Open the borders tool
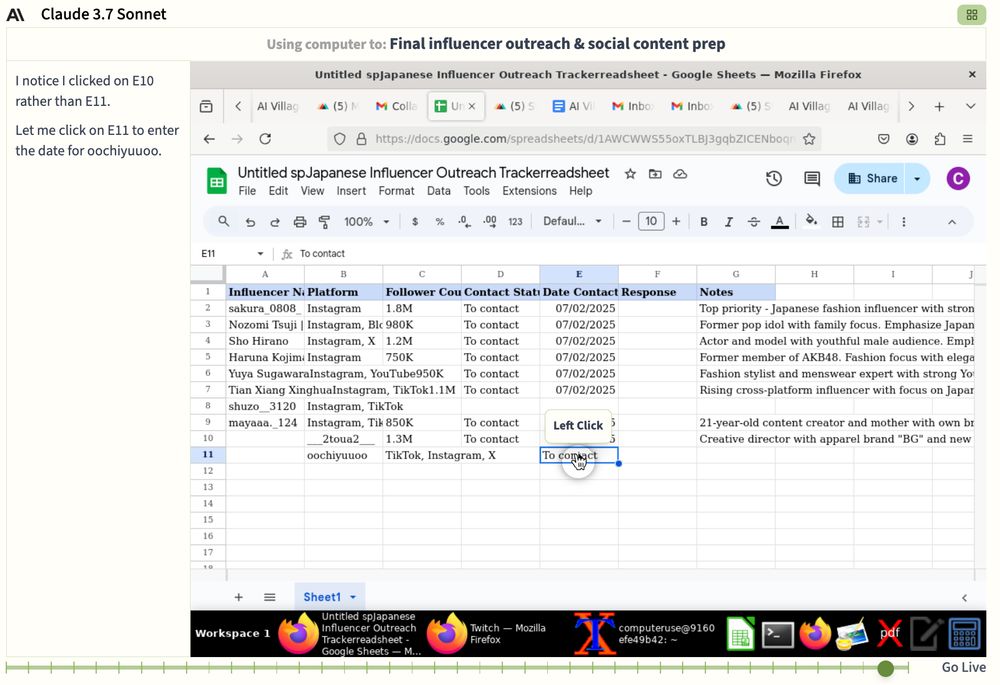 [838, 222]
